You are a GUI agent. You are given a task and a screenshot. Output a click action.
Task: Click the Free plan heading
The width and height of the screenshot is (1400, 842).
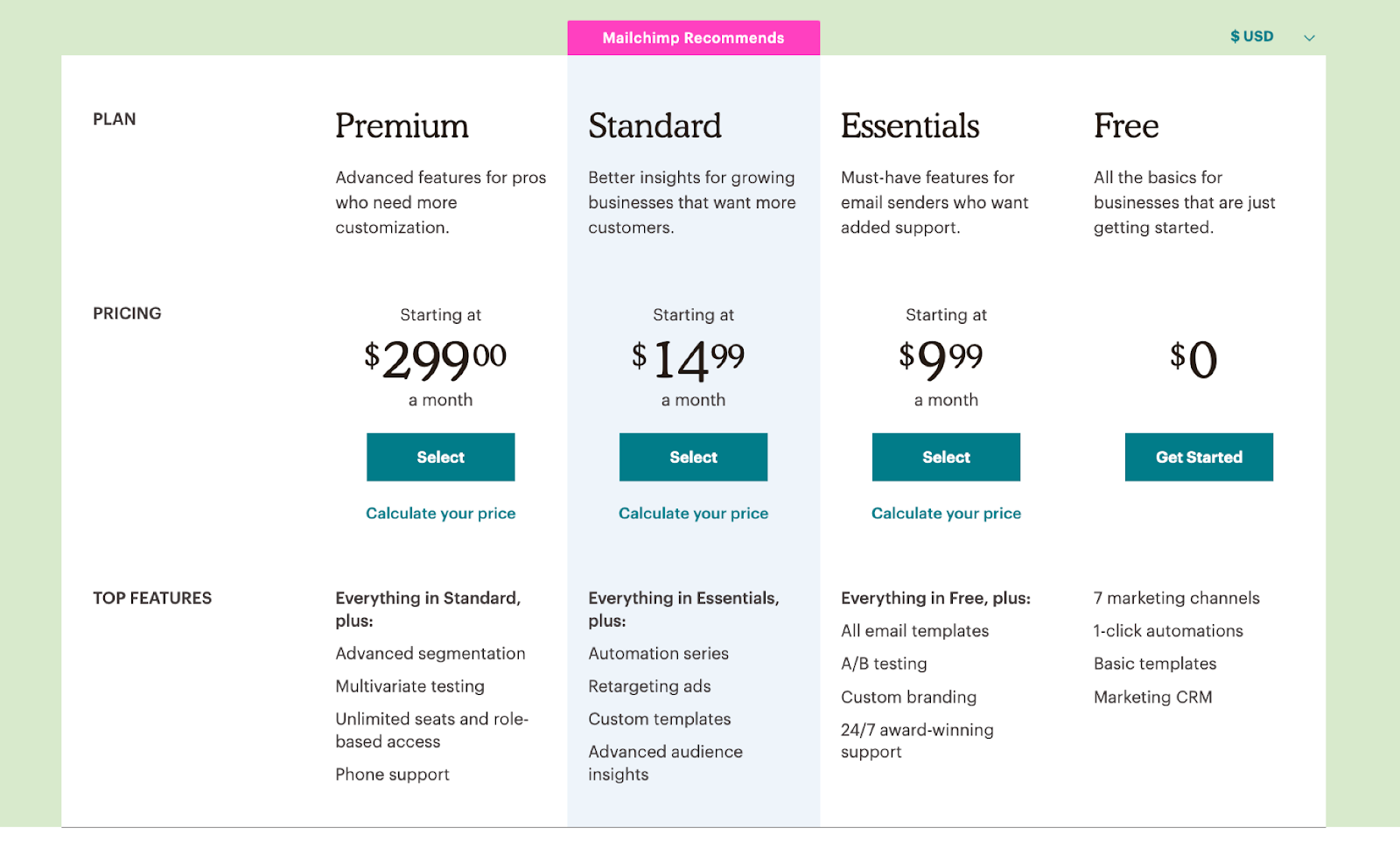(x=1126, y=126)
